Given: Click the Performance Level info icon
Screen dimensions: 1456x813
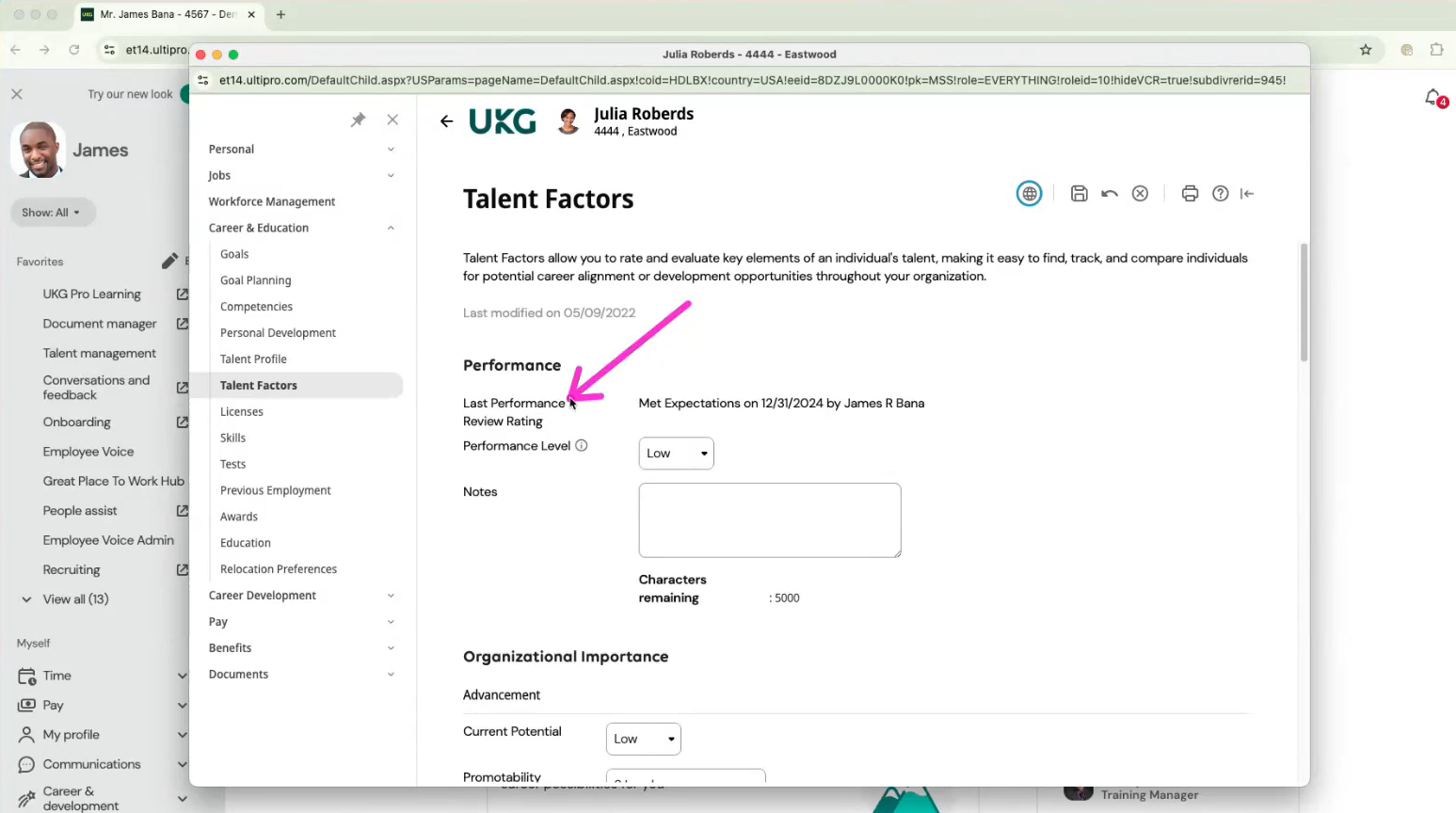Looking at the screenshot, I should point(582,446).
